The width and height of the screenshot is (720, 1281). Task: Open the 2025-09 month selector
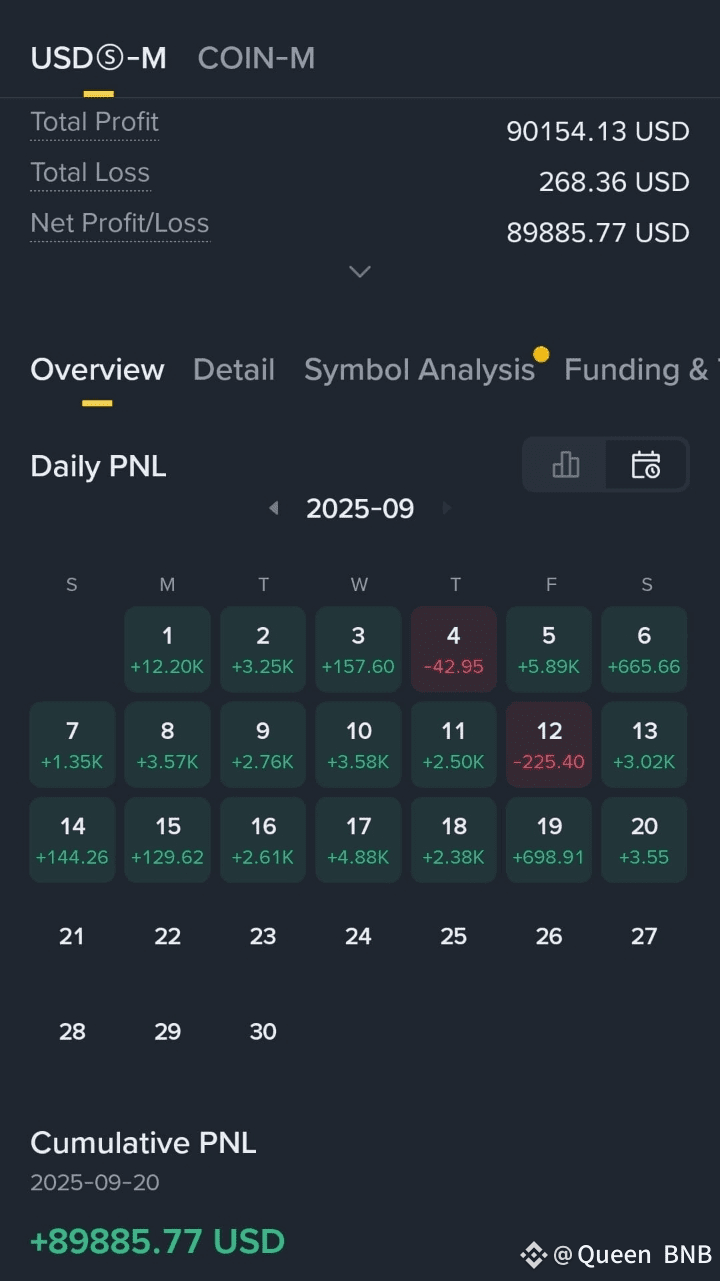click(360, 509)
